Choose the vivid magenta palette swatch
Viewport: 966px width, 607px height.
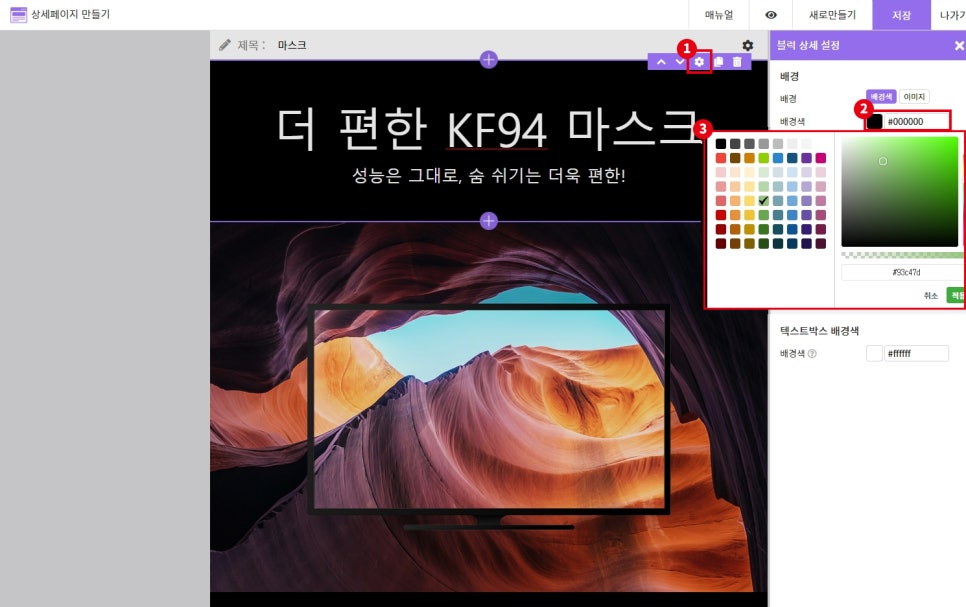click(821, 158)
